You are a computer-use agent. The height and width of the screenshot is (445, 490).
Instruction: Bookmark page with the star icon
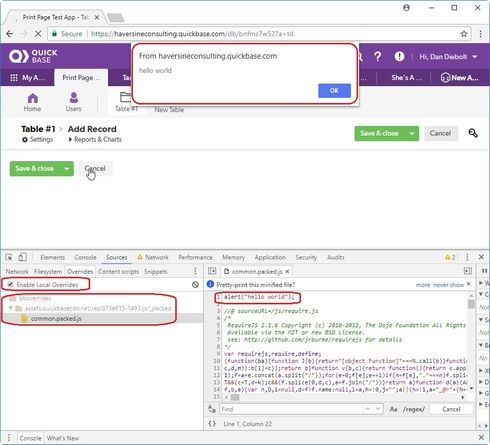464,34
